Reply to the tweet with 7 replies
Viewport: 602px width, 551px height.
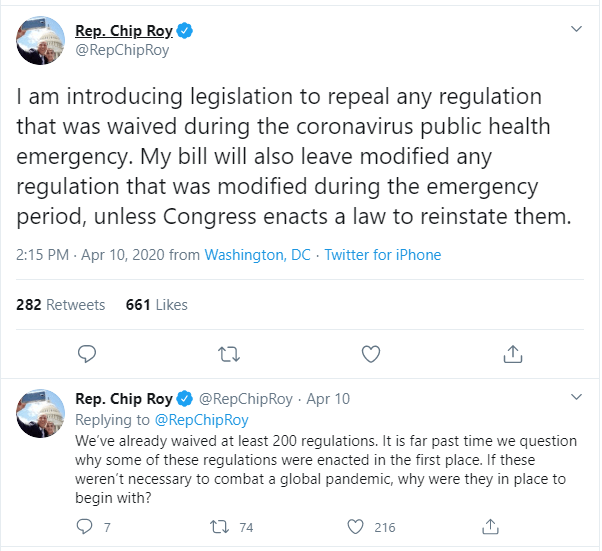click(84, 527)
